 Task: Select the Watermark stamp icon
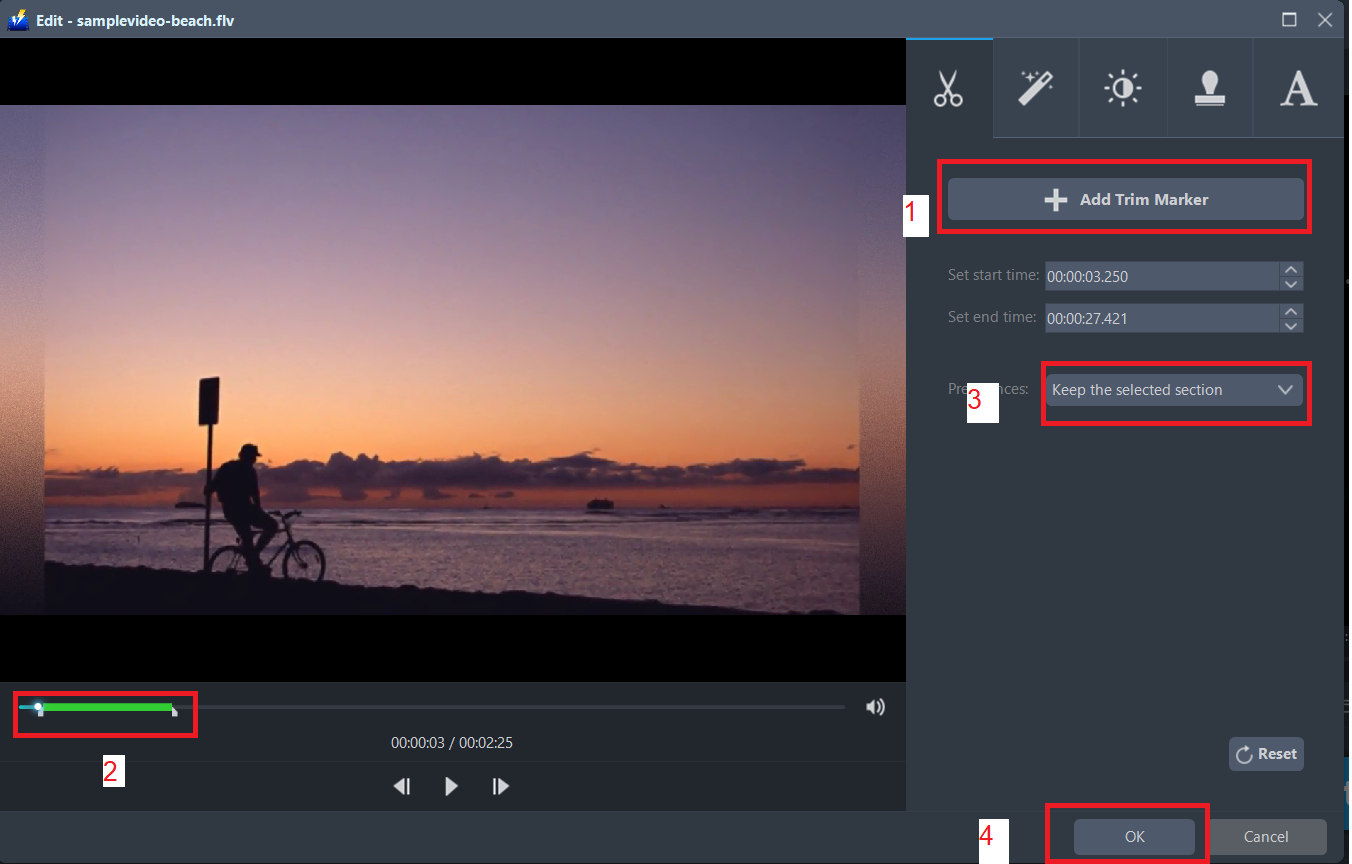click(x=1210, y=88)
